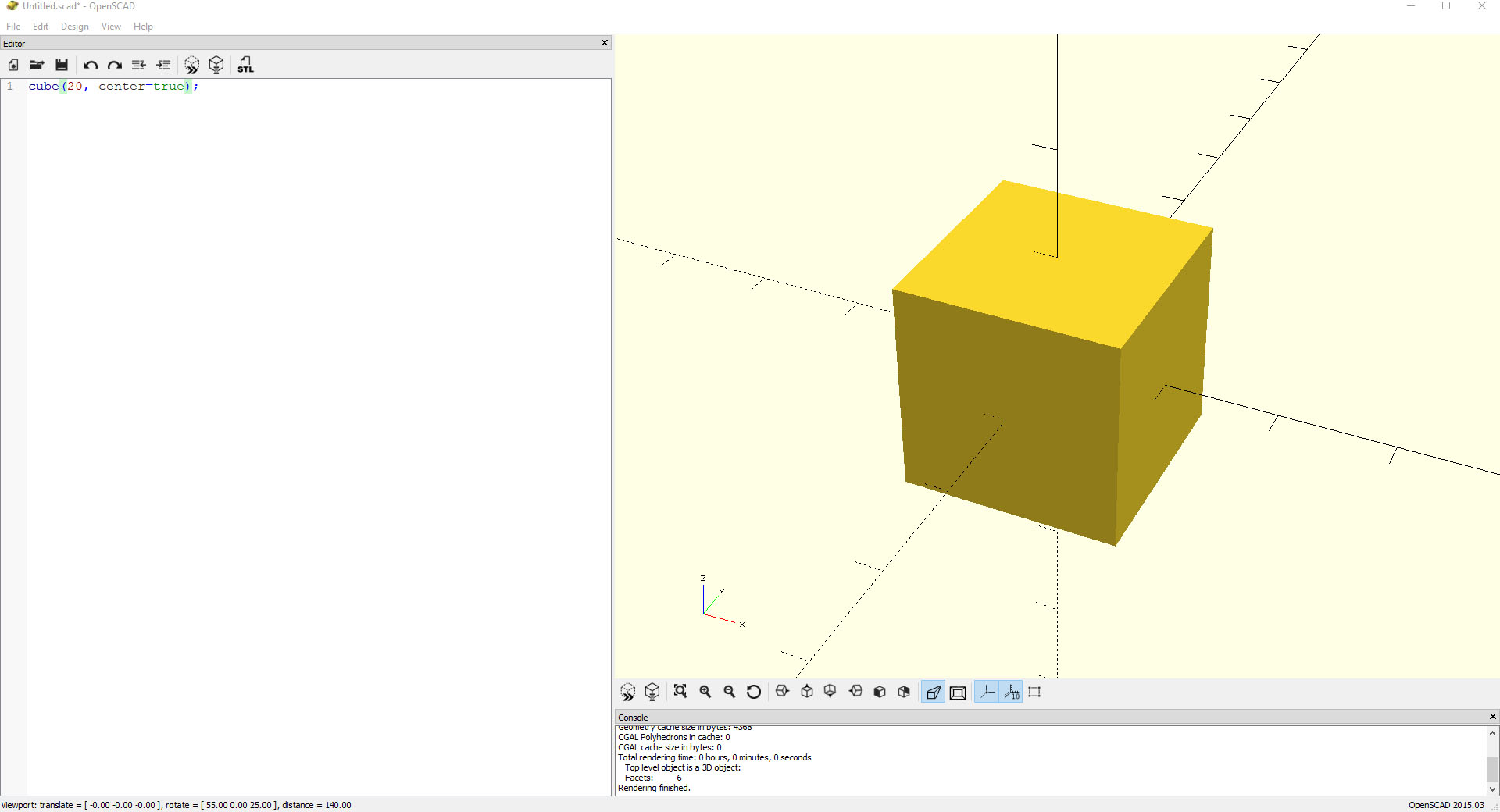1500x812 pixels.
Task: Click the code line 'cube(20, center=true);'
Action: coord(113,86)
